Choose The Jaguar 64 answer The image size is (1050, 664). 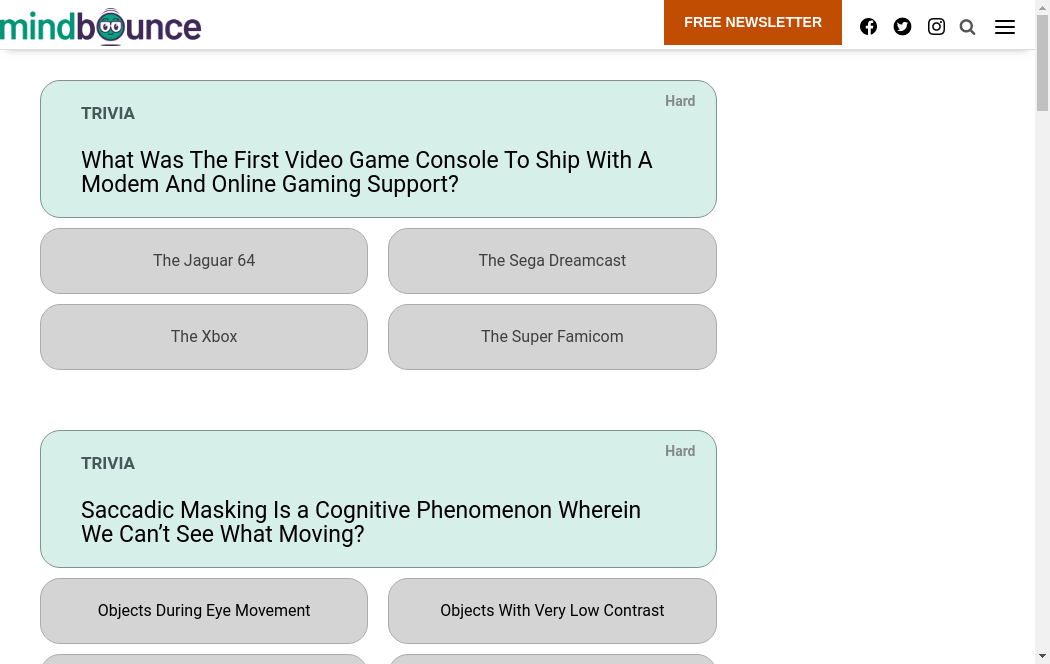pos(204,261)
